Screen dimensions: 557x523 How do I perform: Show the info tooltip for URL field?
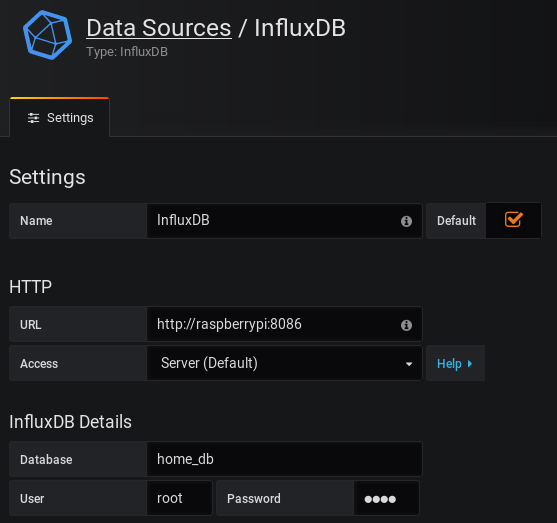click(406, 325)
